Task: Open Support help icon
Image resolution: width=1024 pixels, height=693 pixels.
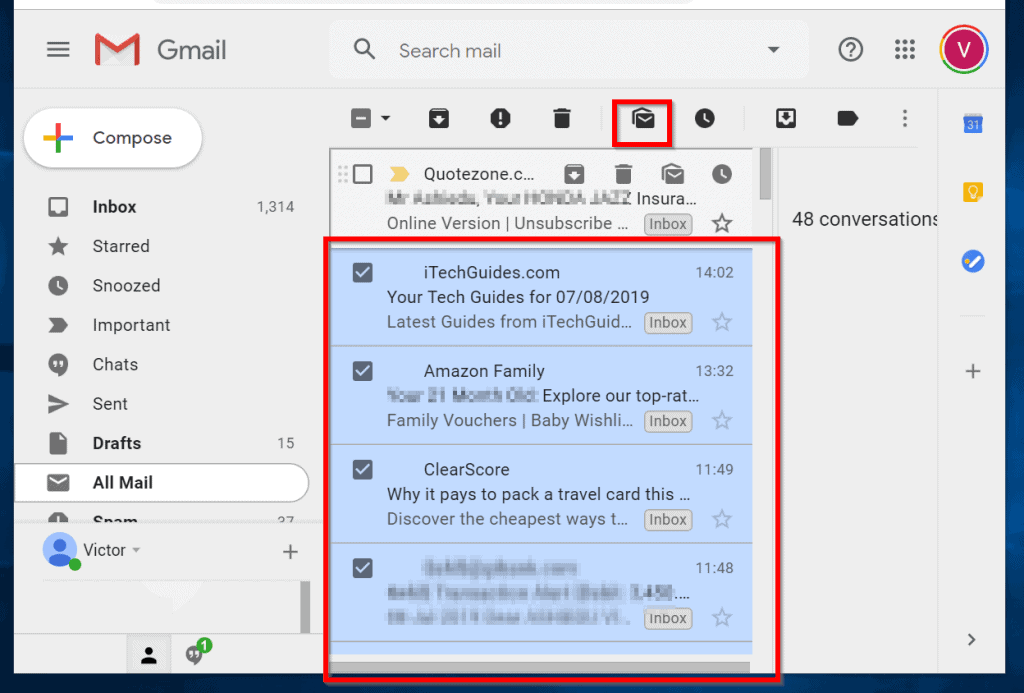Action: click(x=850, y=50)
